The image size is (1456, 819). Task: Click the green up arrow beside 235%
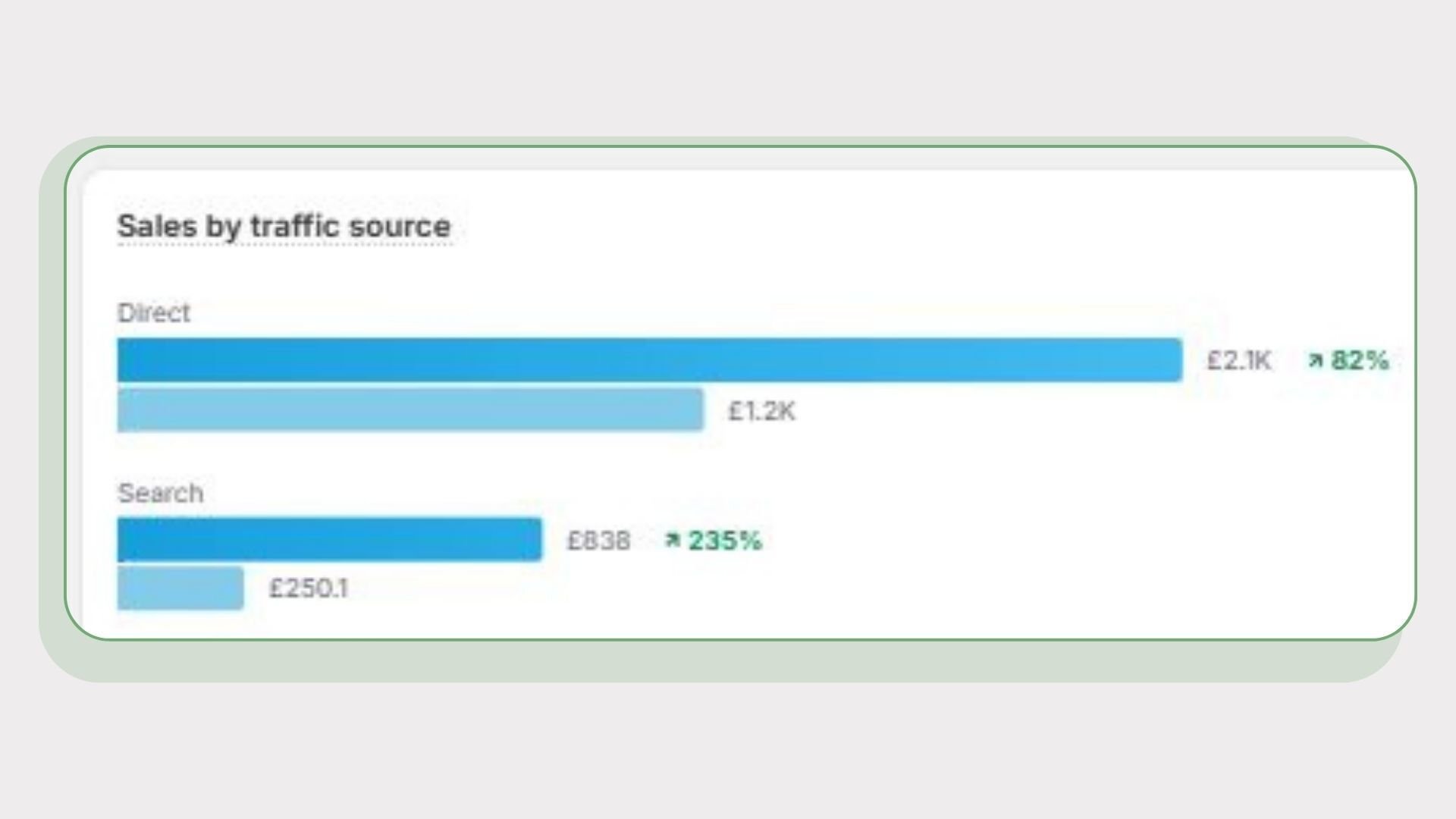671,541
